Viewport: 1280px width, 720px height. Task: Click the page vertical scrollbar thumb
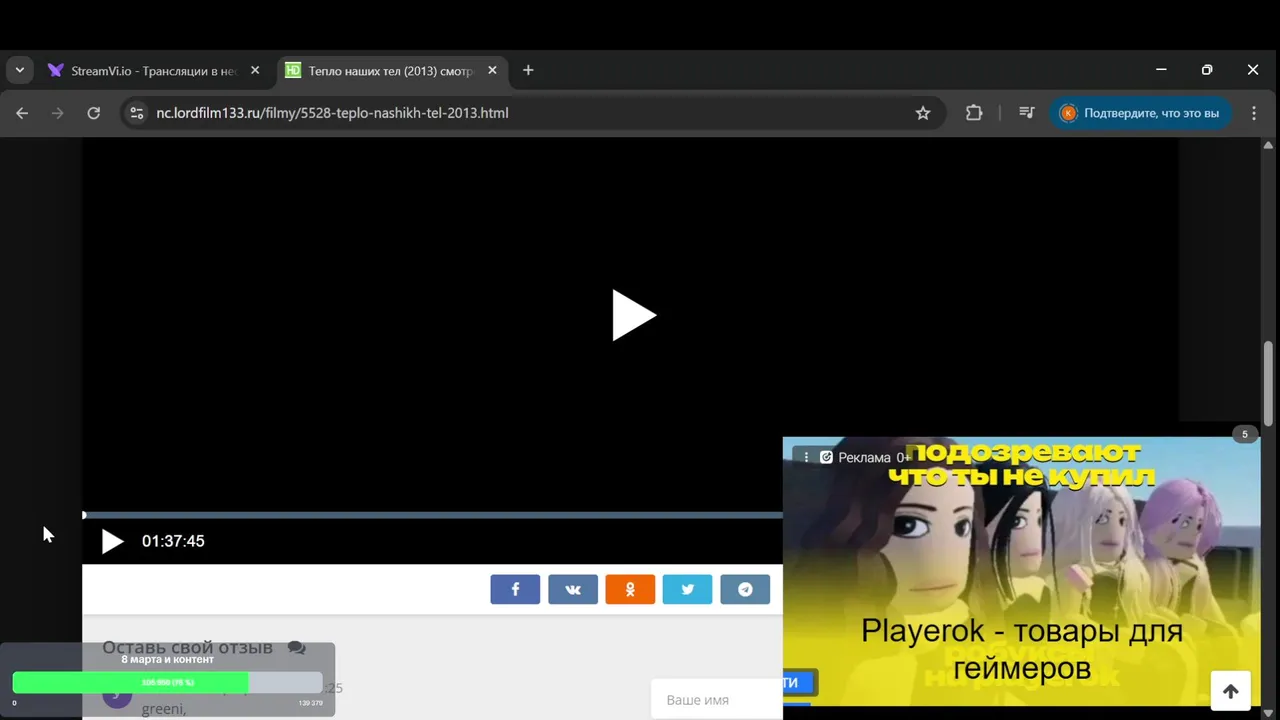pos(1269,384)
